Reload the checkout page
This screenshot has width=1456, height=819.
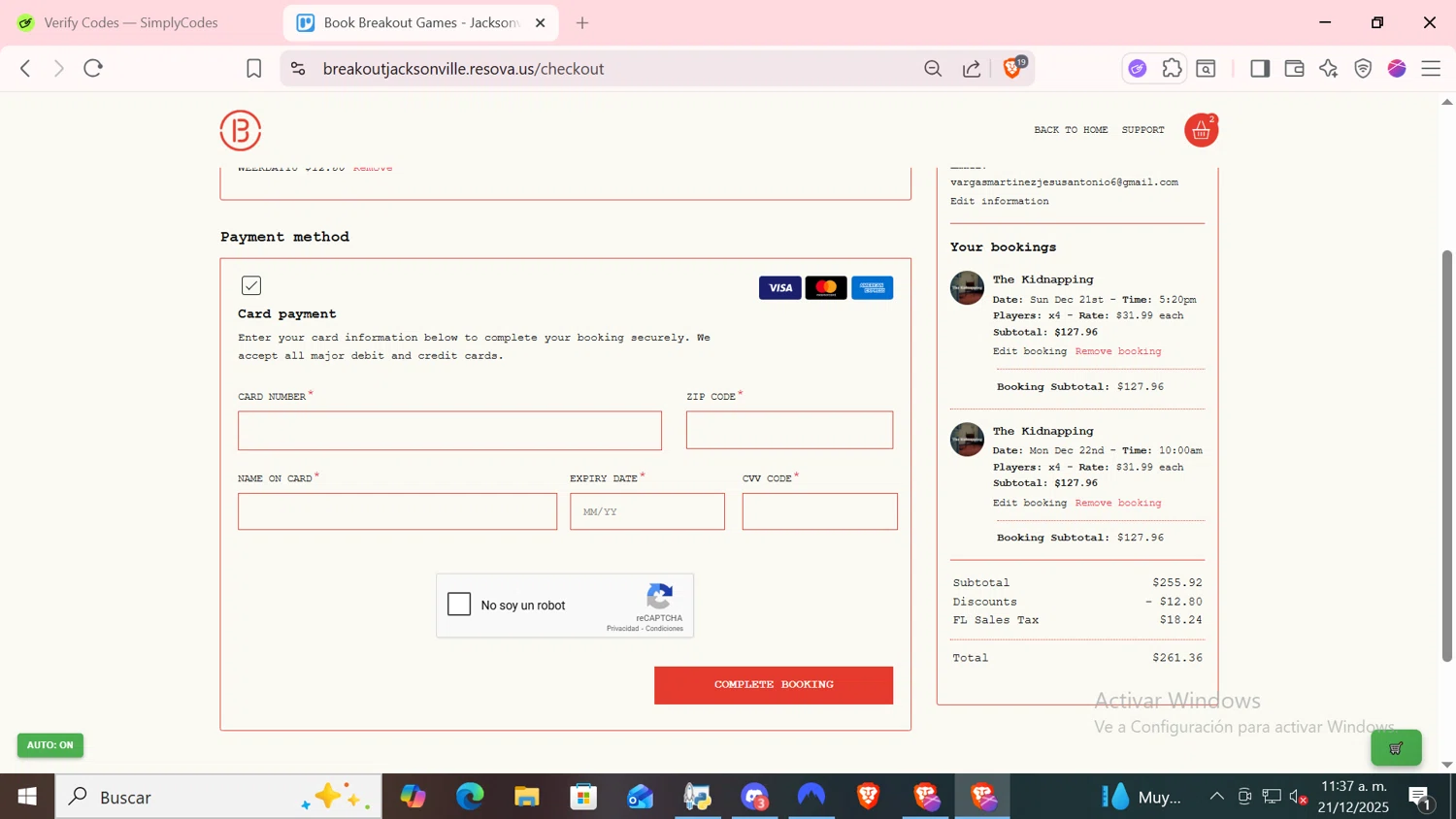pos(93,69)
